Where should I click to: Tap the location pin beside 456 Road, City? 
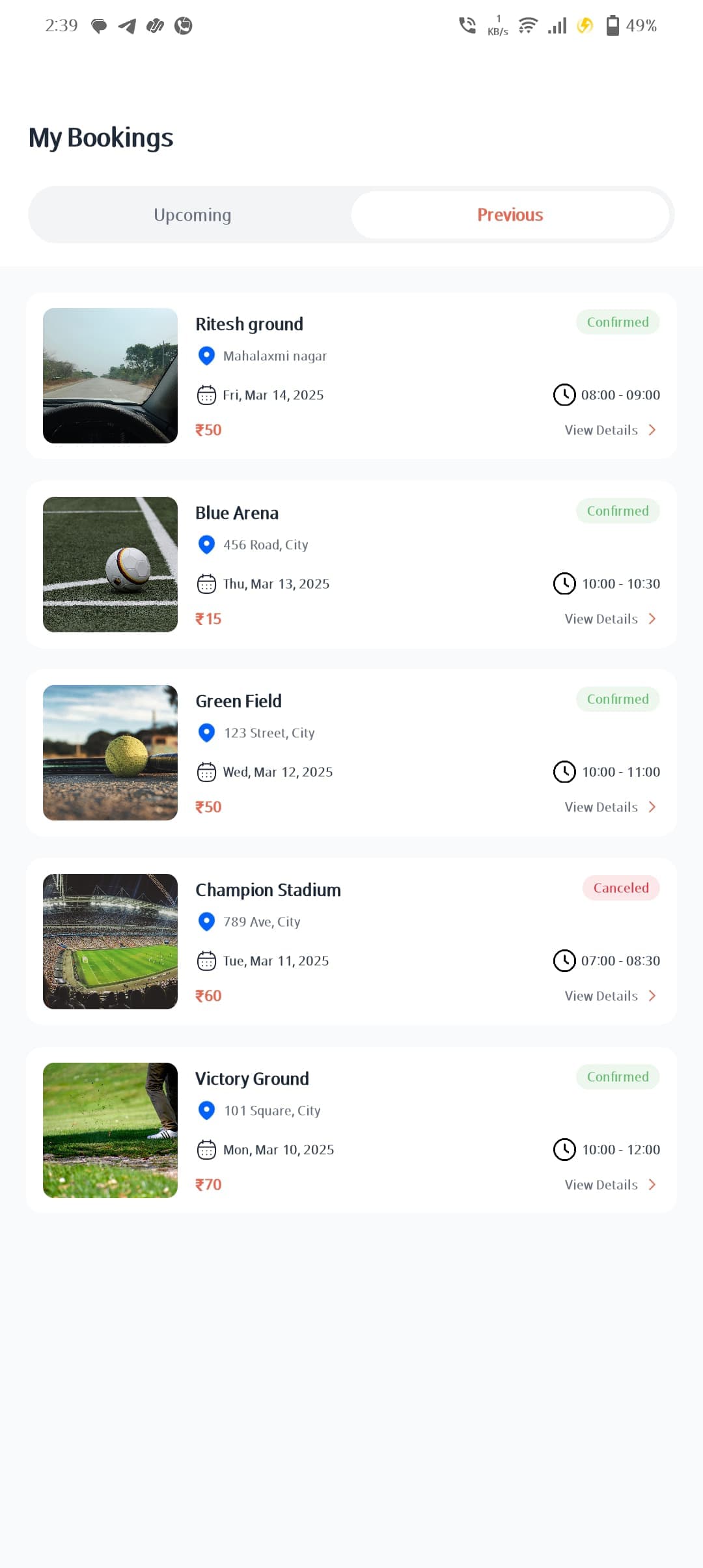[206, 544]
